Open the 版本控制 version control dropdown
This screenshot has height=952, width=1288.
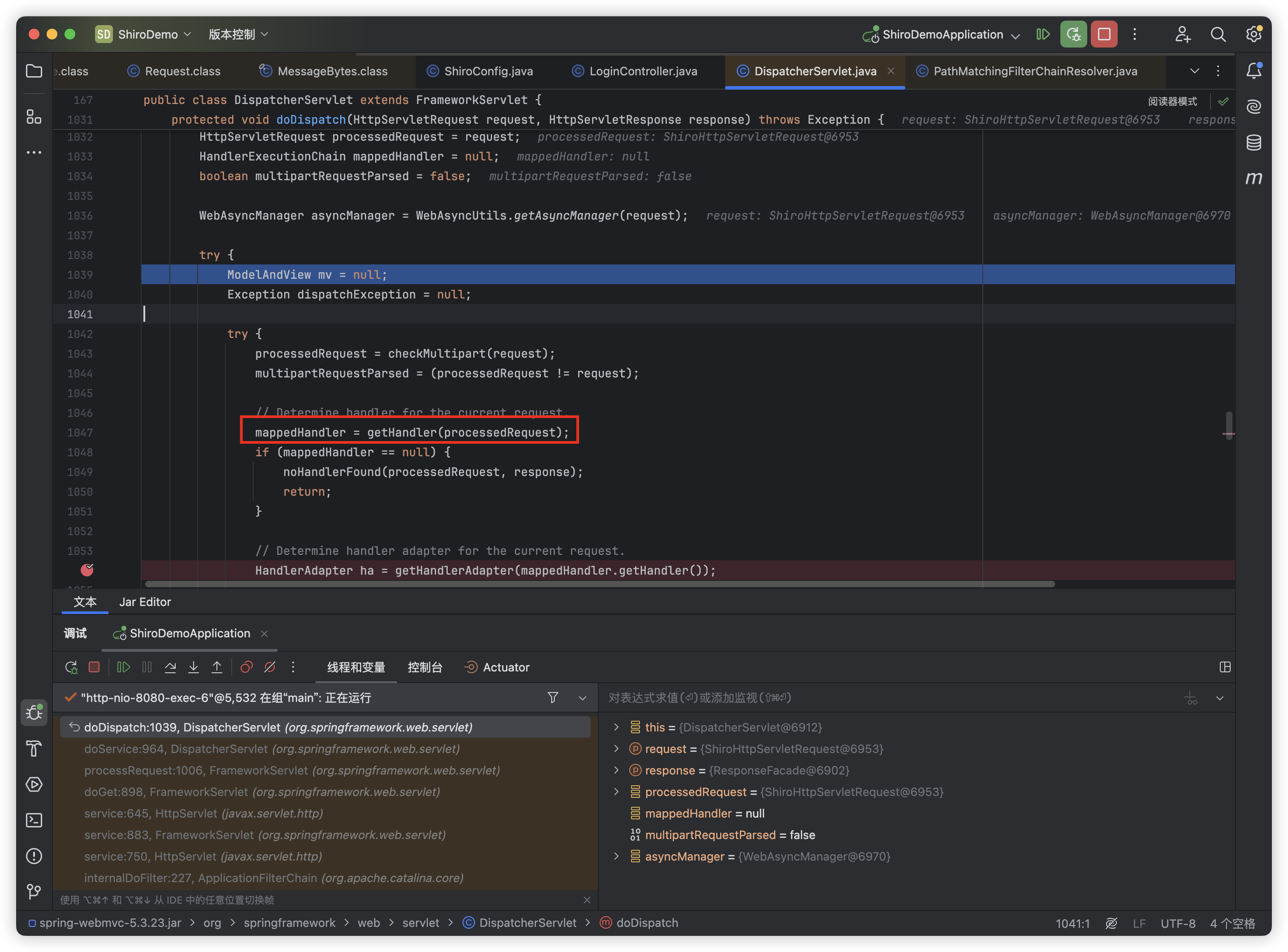[x=238, y=34]
